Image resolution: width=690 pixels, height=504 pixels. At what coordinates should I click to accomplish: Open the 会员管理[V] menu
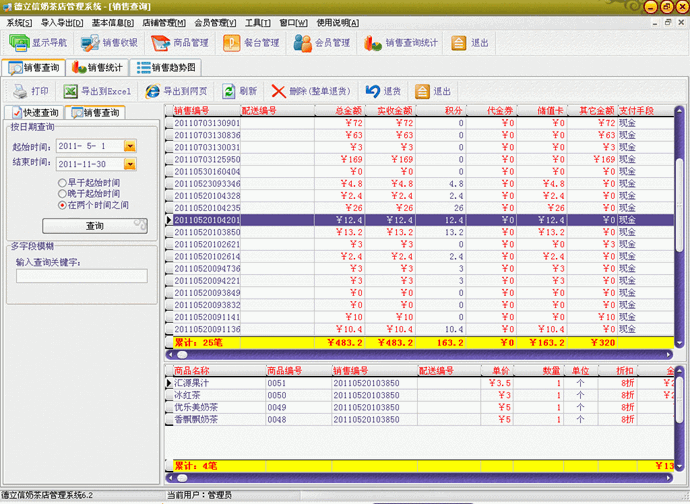click(215, 23)
